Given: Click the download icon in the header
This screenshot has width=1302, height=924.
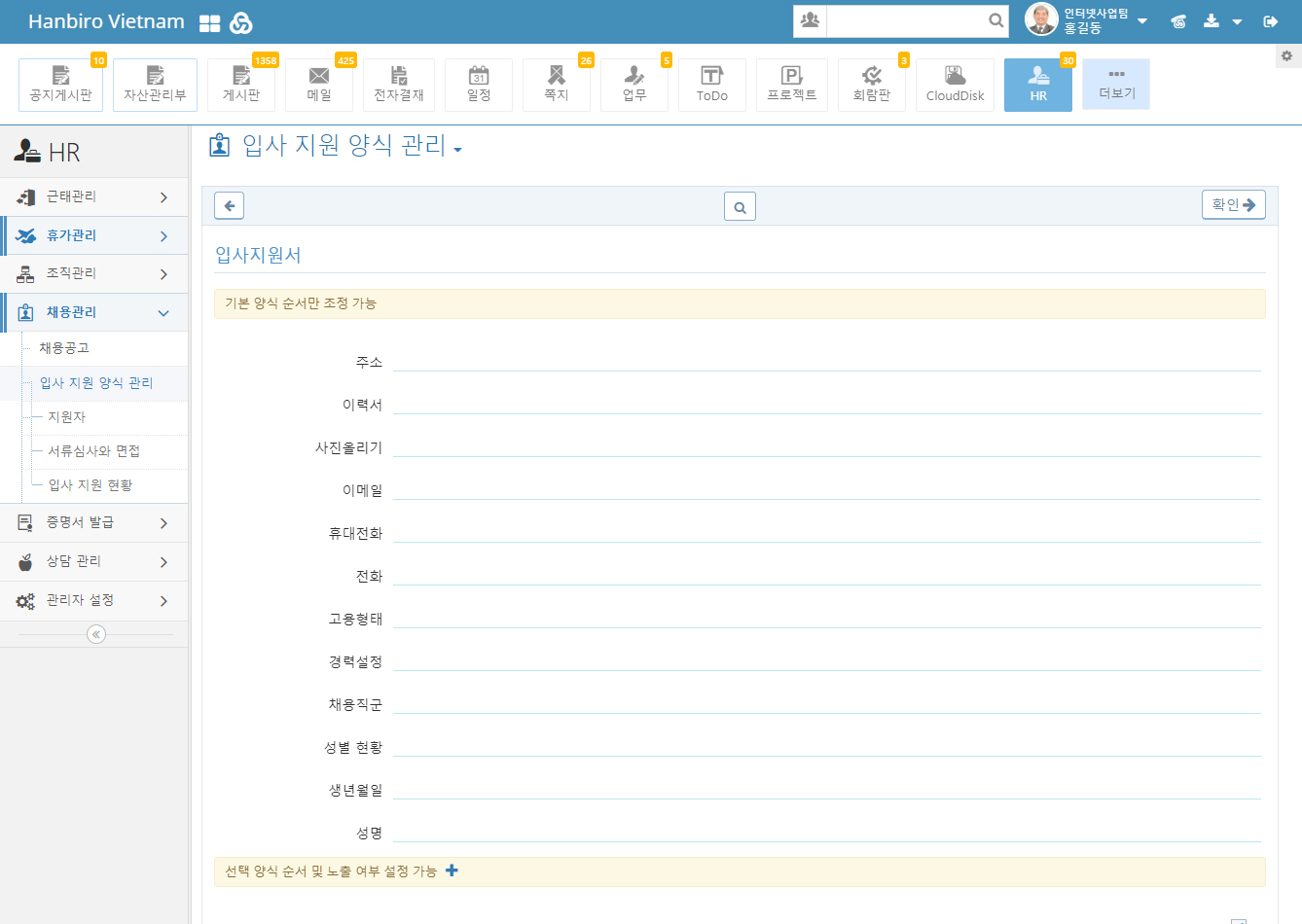Looking at the screenshot, I should (x=1212, y=20).
